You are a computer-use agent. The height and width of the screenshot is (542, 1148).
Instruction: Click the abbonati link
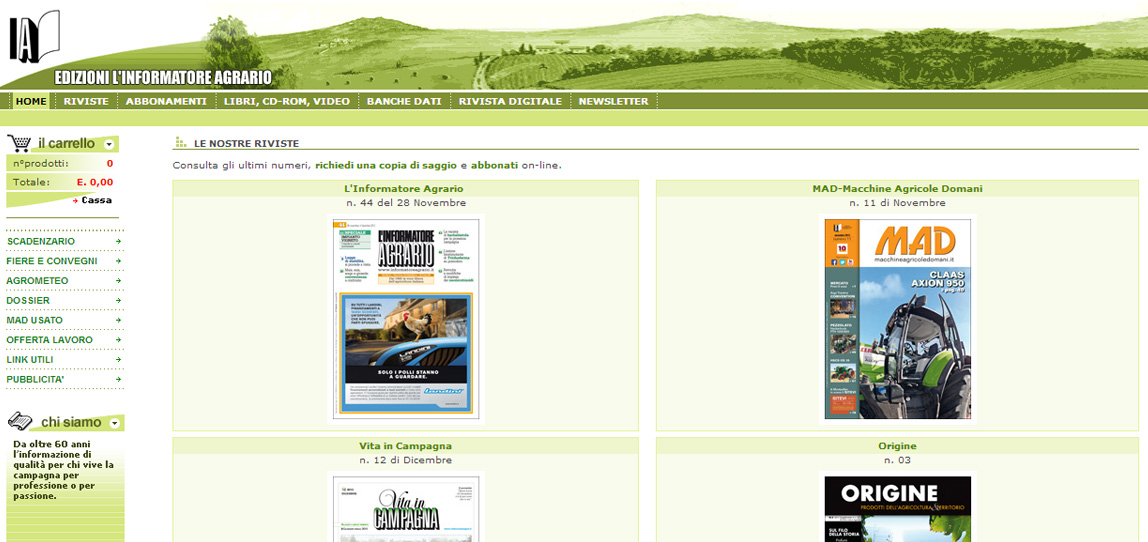click(x=494, y=166)
